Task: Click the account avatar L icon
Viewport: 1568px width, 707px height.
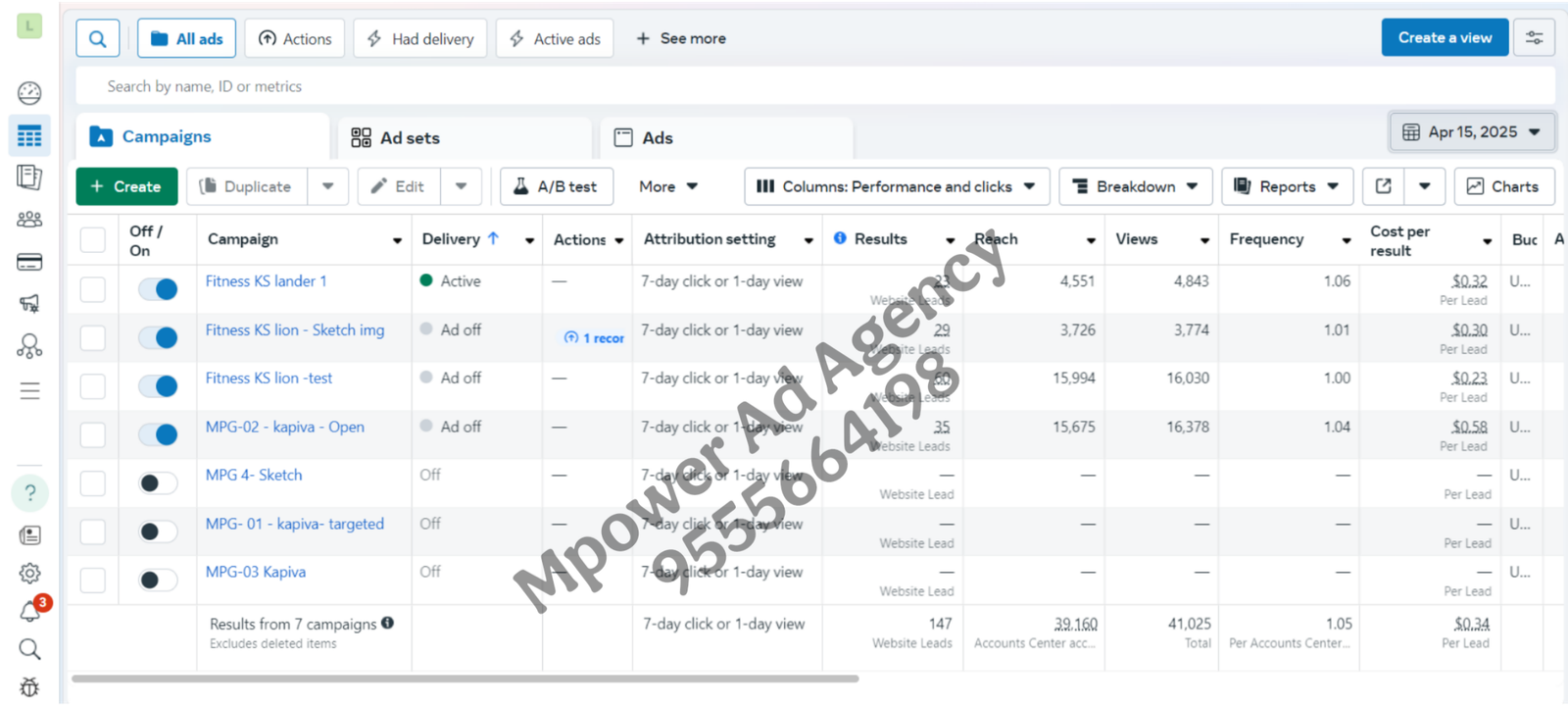Action: [29, 25]
